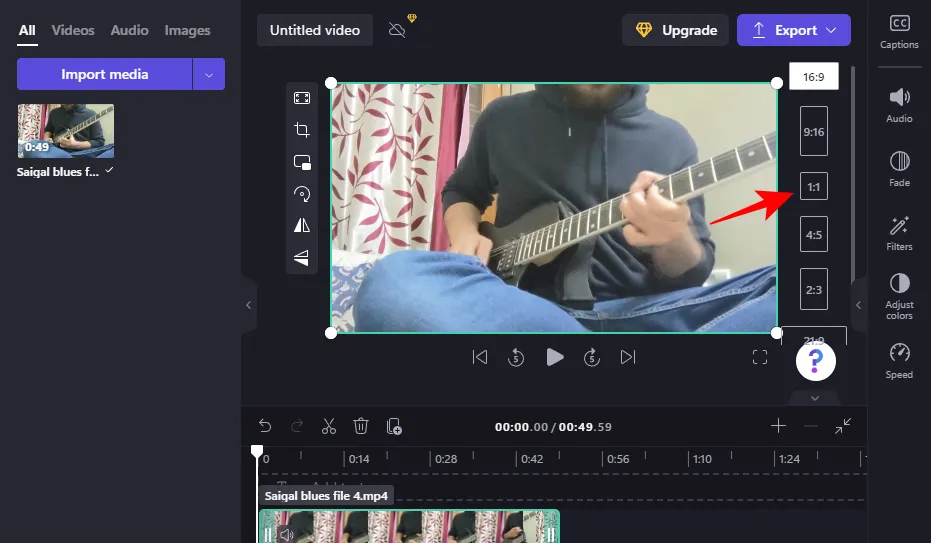Screen dimensions: 931x543
Task: Click the Rotate icon
Action: coord(302,194)
